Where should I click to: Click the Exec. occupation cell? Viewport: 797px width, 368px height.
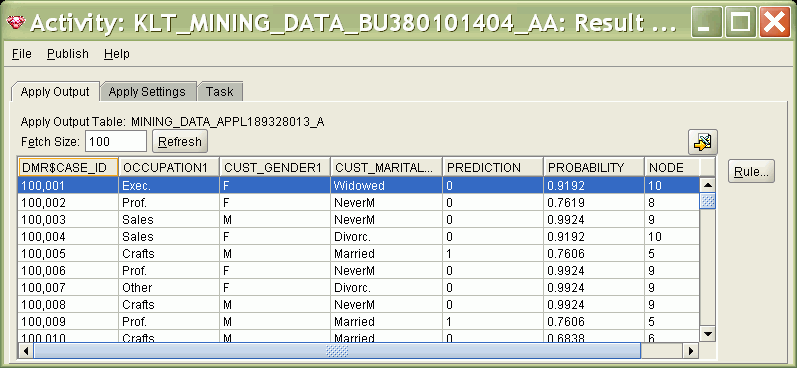[169, 186]
